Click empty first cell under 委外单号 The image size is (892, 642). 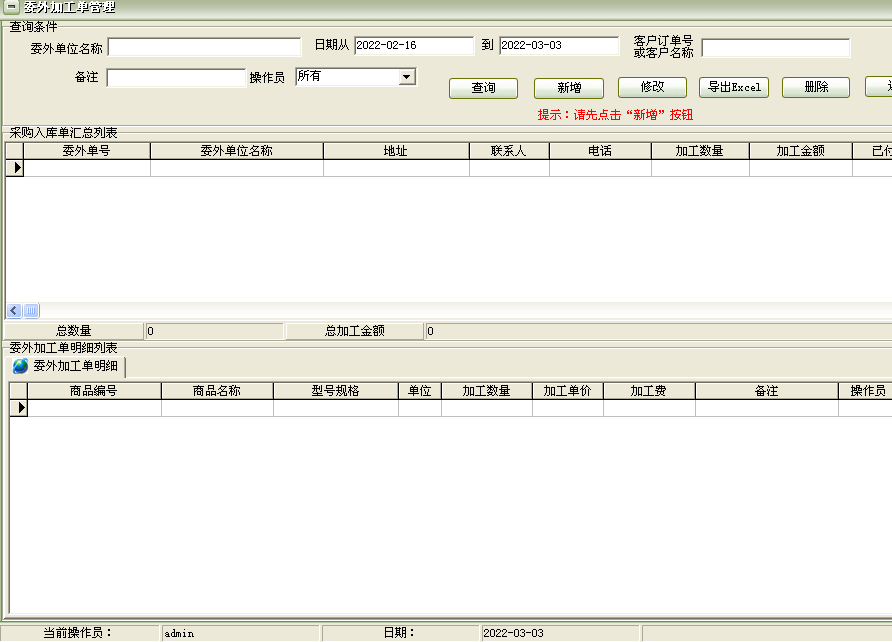pos(86,168)
